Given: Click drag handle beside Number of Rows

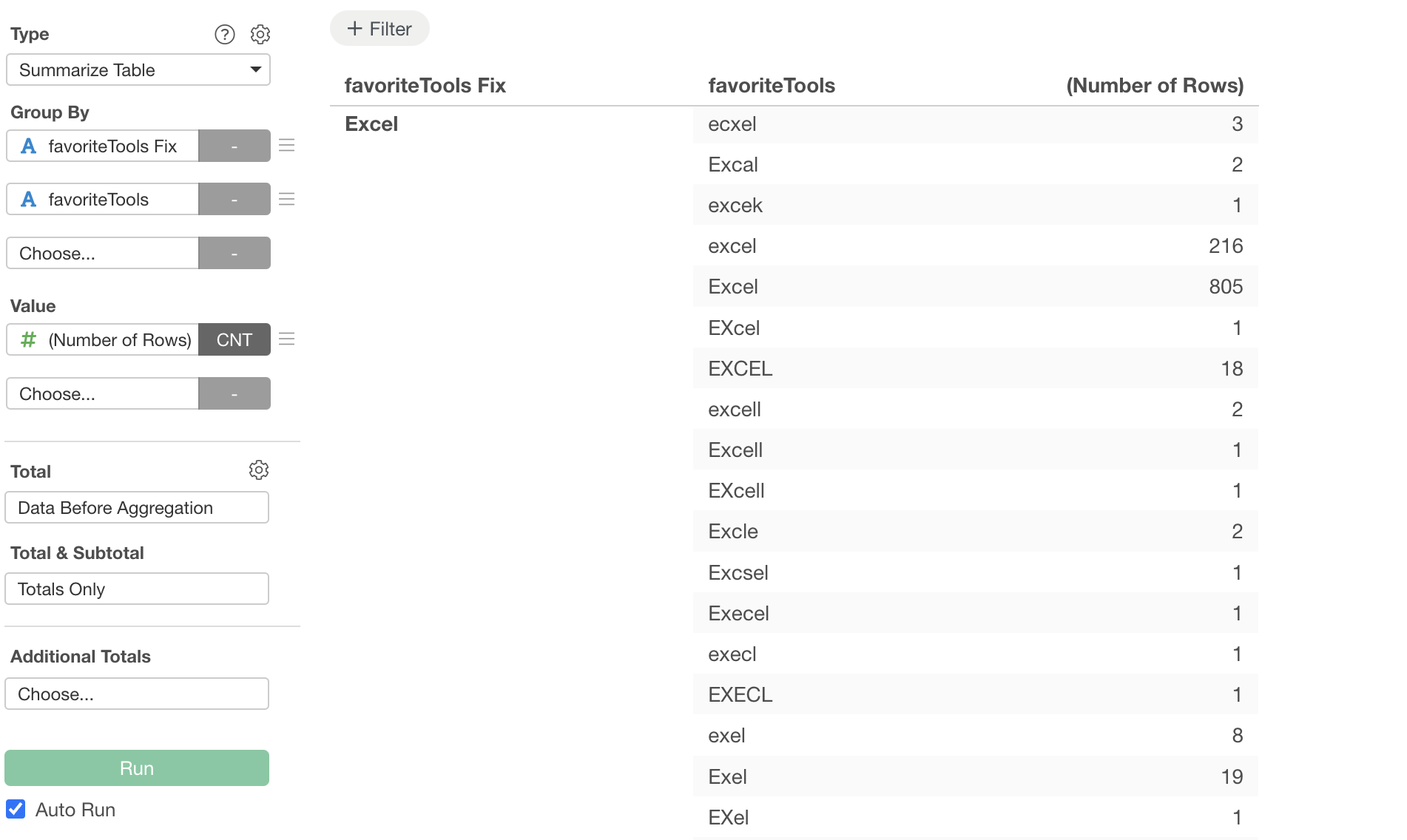Looking at the screenshot, I should 287,339.
